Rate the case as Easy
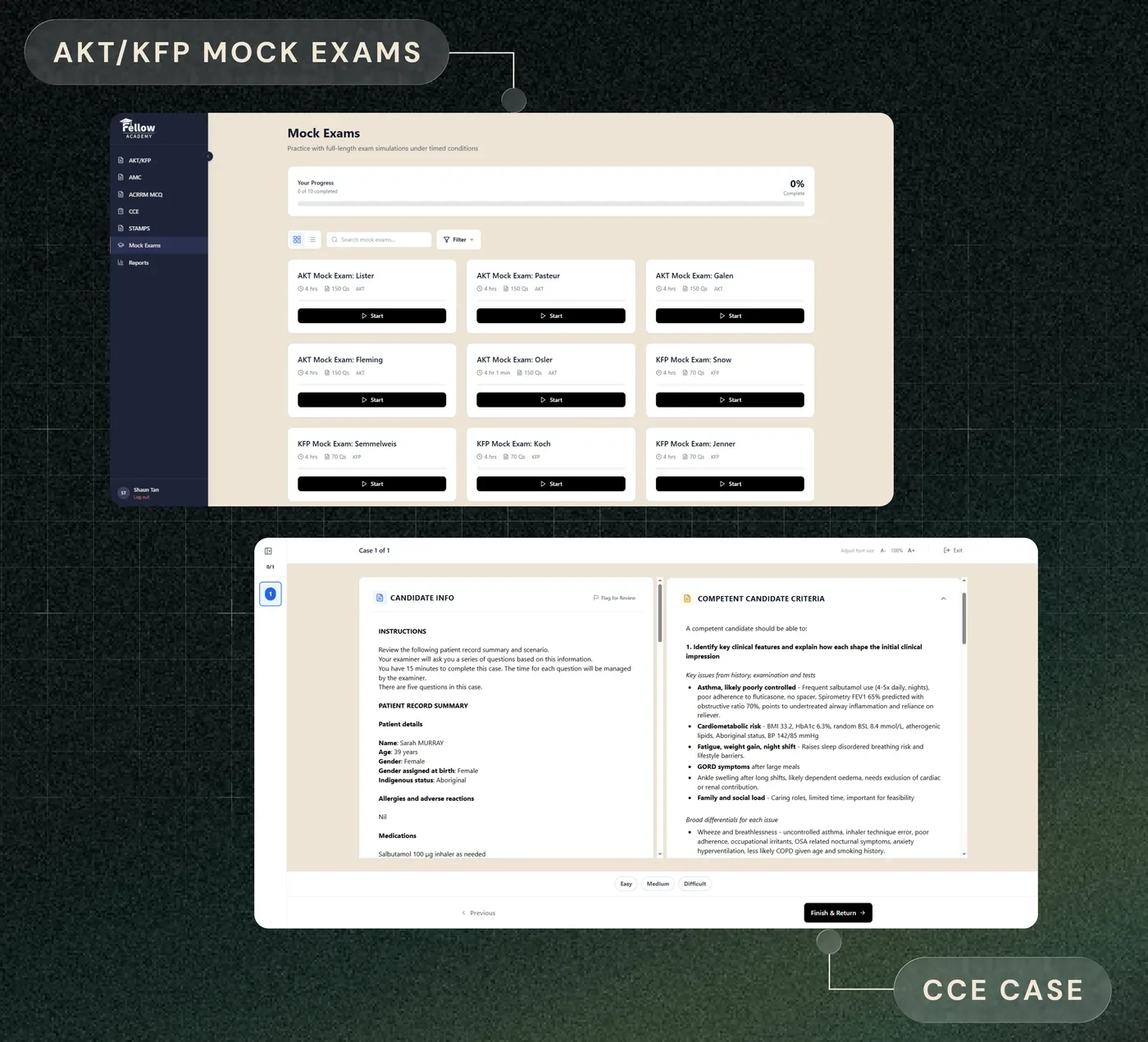 626,884
